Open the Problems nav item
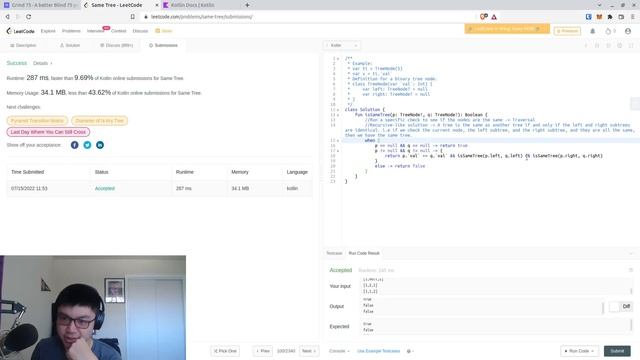 pyautogui.click(x=71, y=31)
